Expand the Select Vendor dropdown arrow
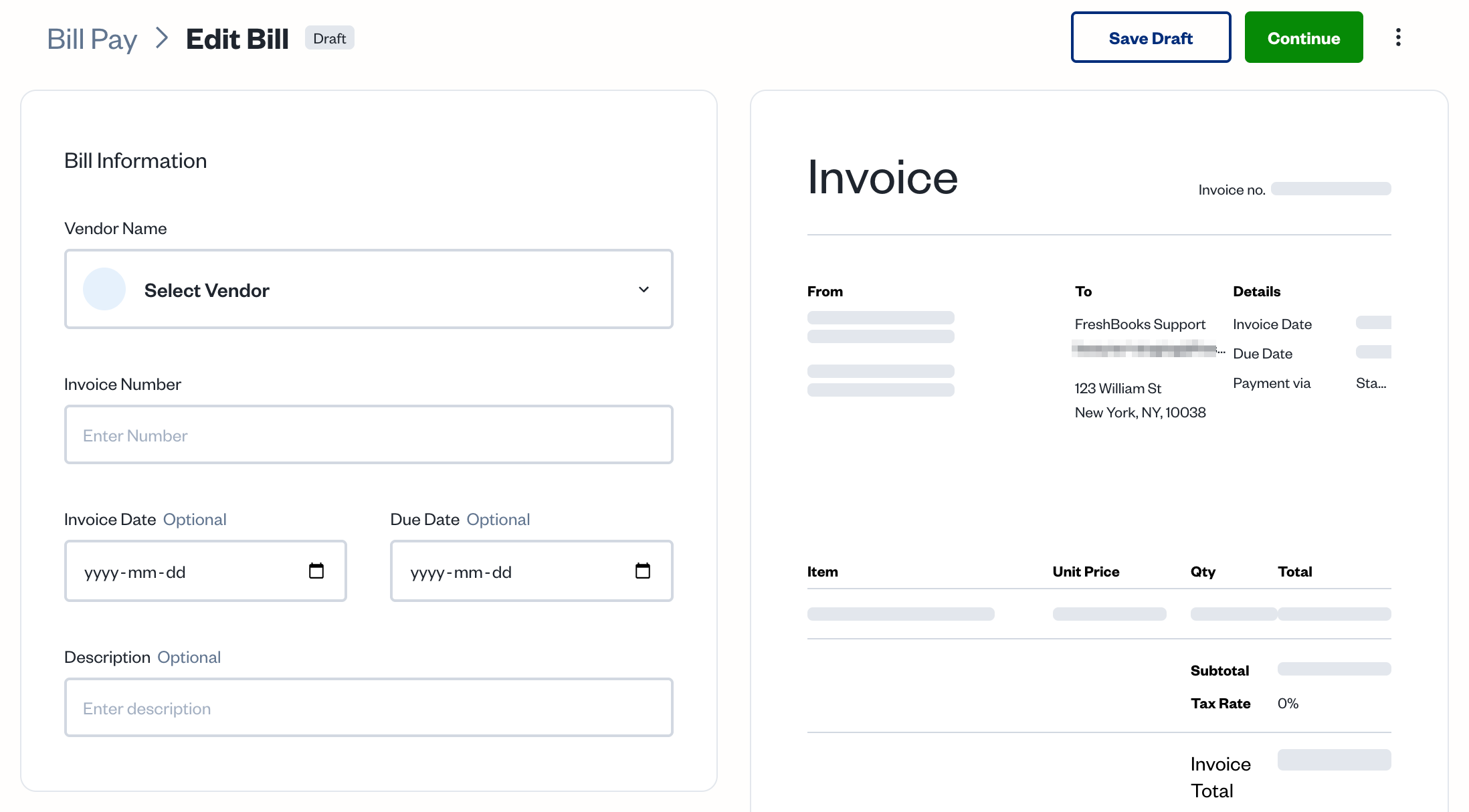 tap(644, 290)
